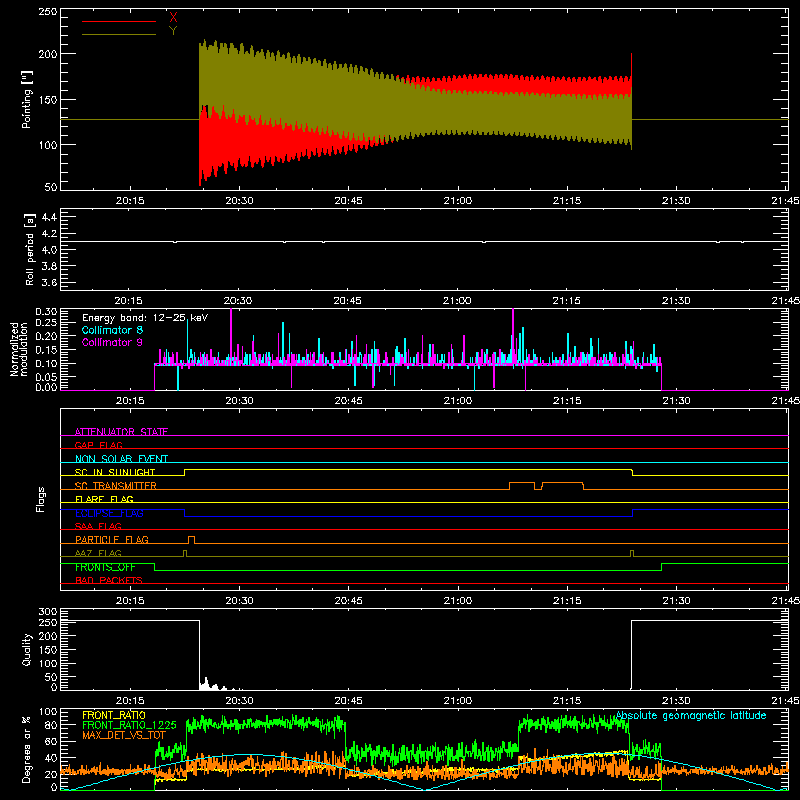Screen dimensions: 800x800
Task: Click the yellow FRONT_RATIO legend label
Action: click(x=114, y=715)
